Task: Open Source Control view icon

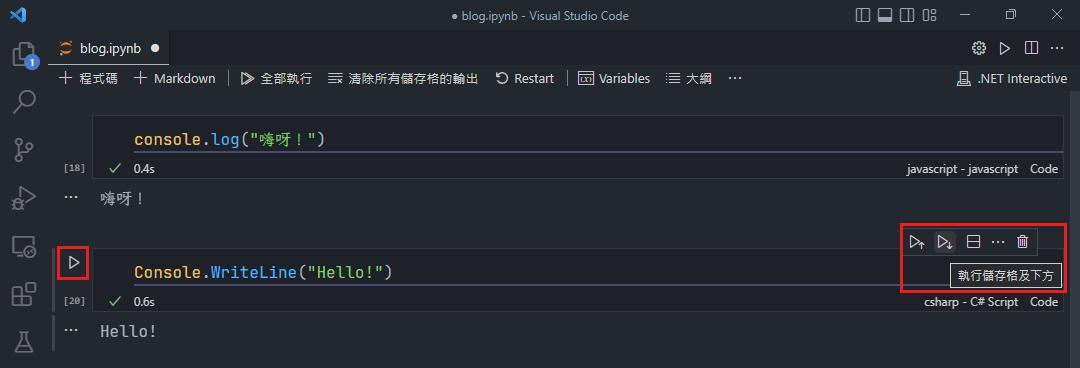Action: point(24,149)
